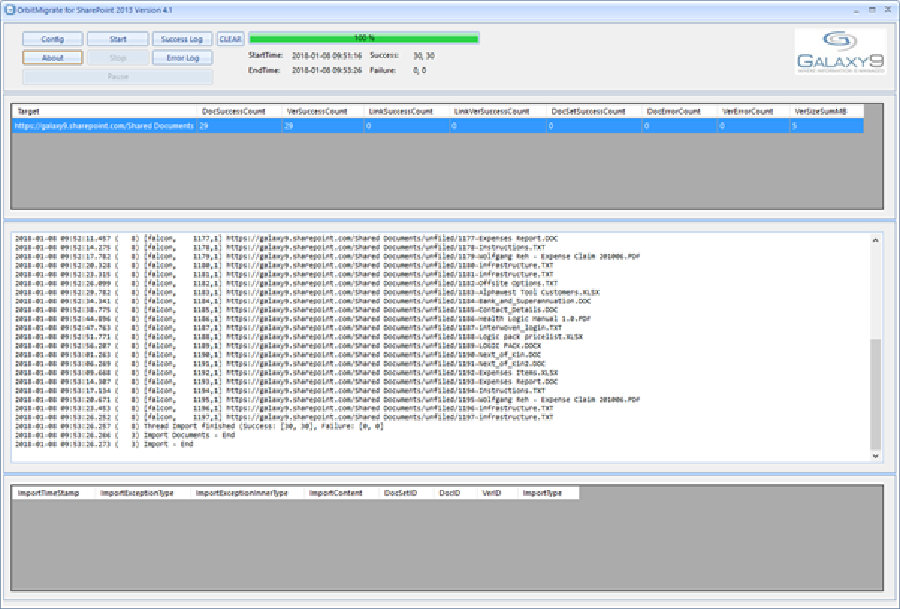Sort by the Target column header

(x=104, y=111)
